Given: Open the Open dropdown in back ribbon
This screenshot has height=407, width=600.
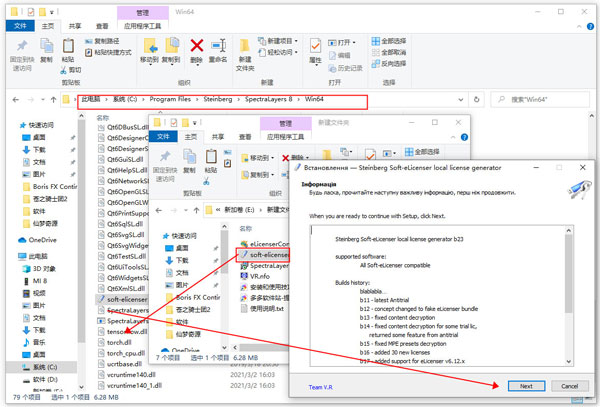Looking at the screenshot, I should (x=342, y=42).
